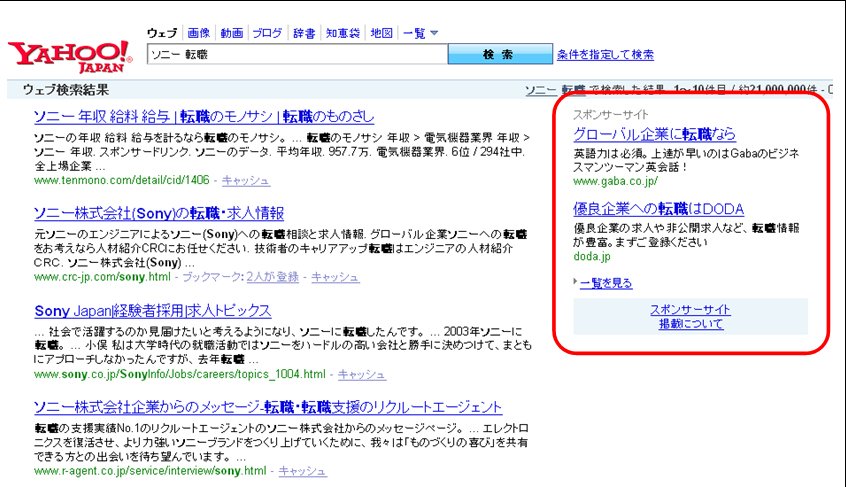Click doda.jp URL text
This screenshot has height=487, width=846.
point(592,256)
